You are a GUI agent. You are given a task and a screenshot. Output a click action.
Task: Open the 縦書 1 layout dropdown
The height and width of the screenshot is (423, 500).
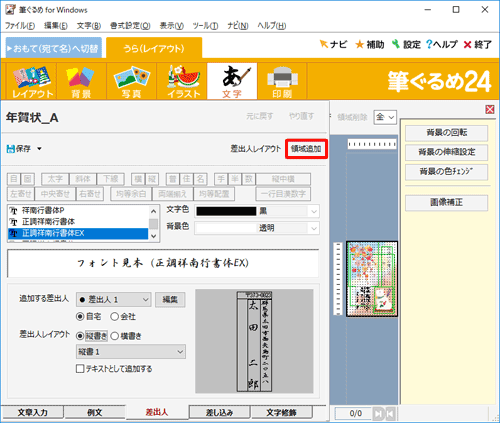[131, 352]
